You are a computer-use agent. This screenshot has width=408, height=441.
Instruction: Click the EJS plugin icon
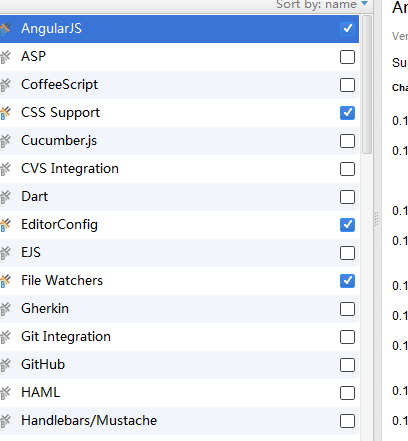pos(5,253)
